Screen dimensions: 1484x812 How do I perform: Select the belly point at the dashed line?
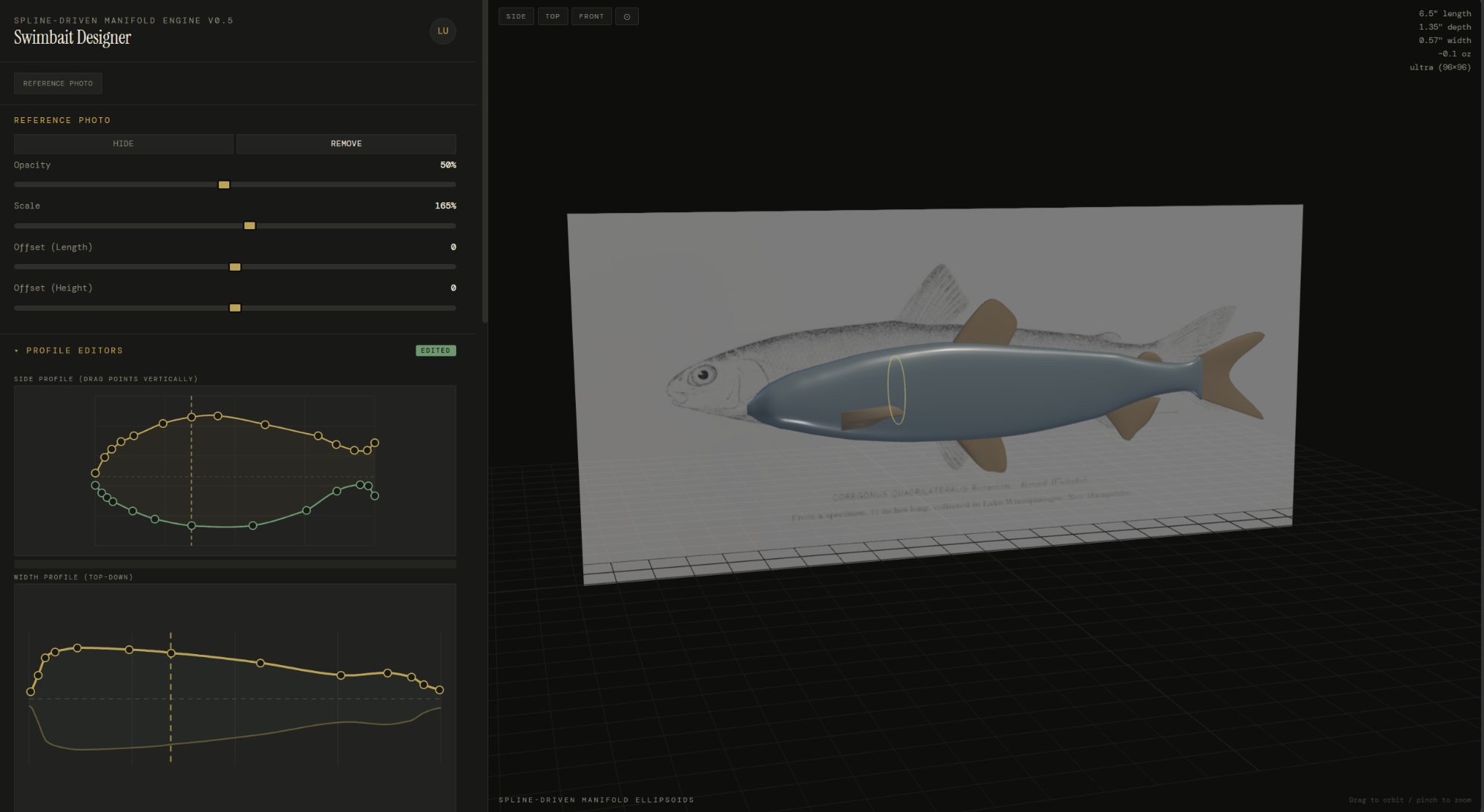coord(191,526)
